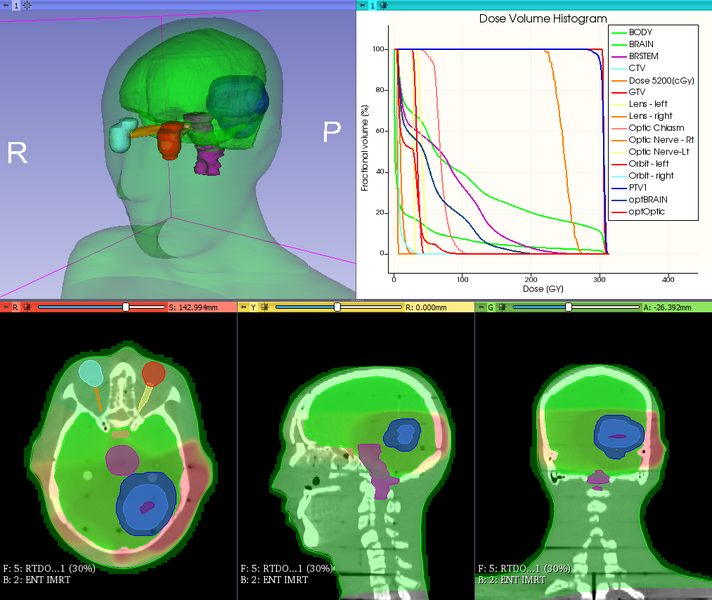Screen dimensions: 712x600
Task: Center the 3D view on the scene
Action: pyautogui.click(x=27, y=5)
